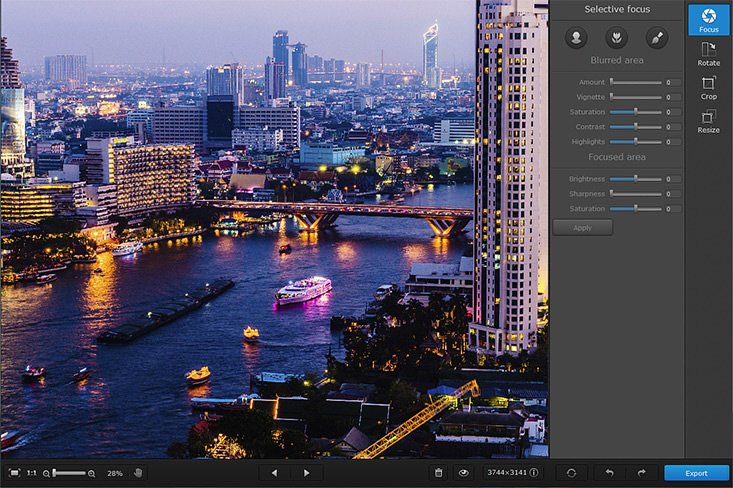Set zoom to 1:1 actual size
The width and height of the screenshot is (733, 488).
click(32, 473)
